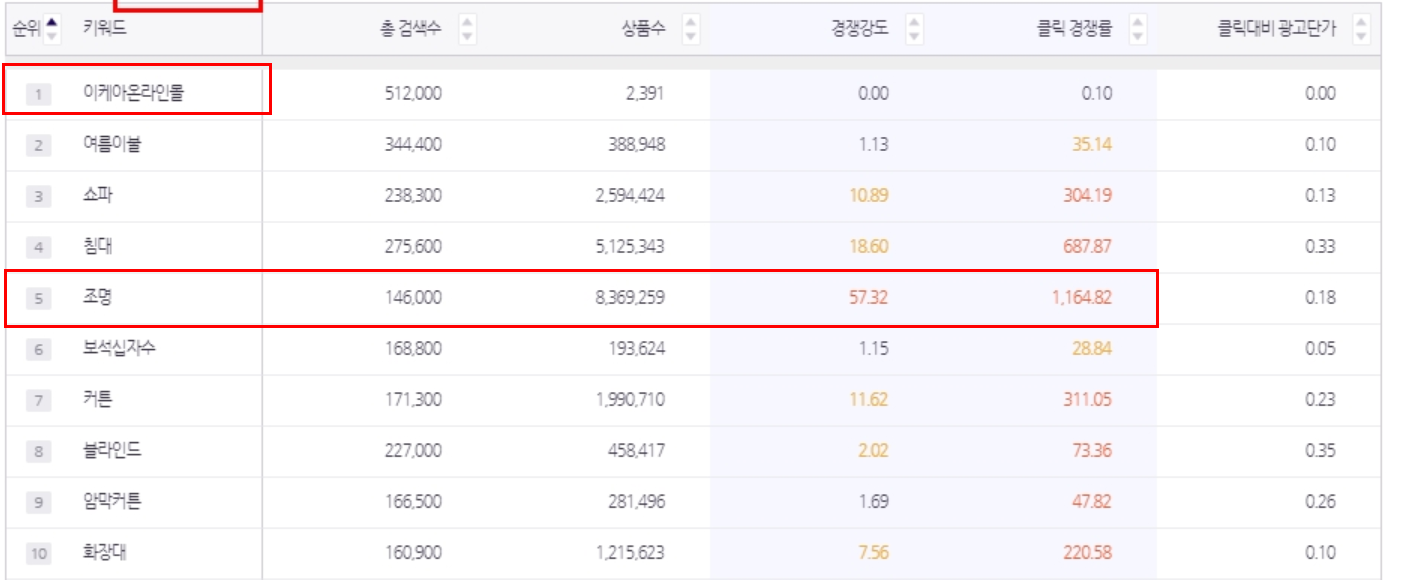
Task: Select product count 8,369,259
Action: (x=630, y=298)
